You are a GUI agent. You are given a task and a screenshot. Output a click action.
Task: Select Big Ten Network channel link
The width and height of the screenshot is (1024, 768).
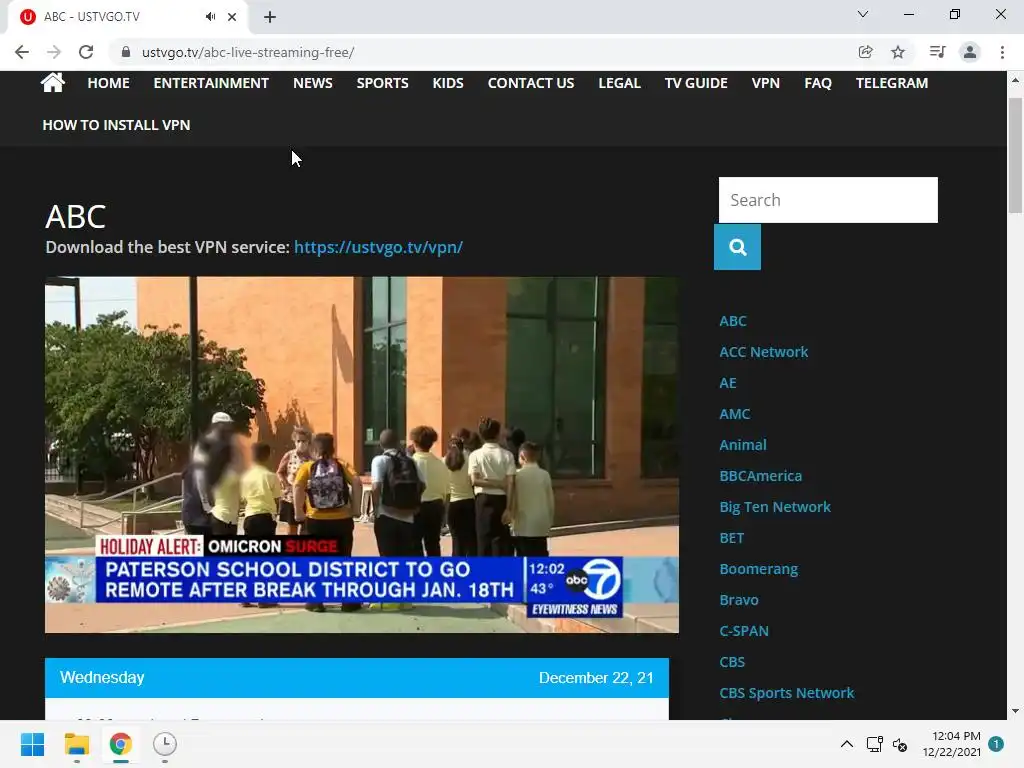pos(775,507)
